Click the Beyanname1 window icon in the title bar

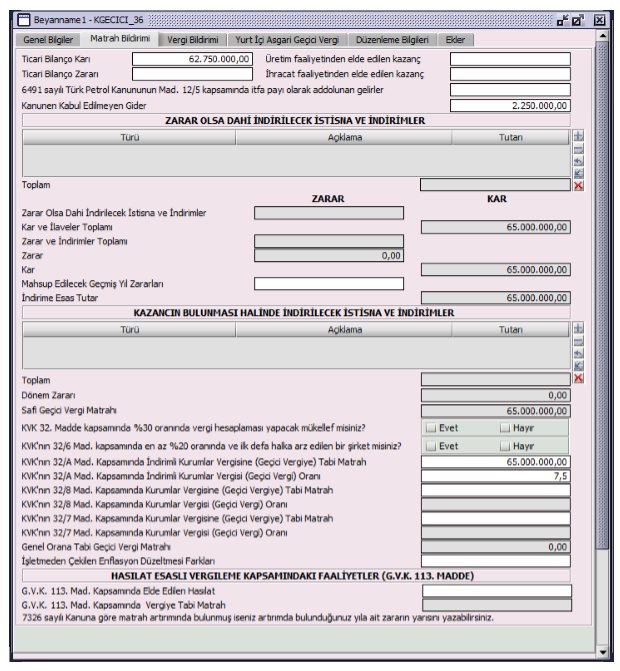click(23, 20)
